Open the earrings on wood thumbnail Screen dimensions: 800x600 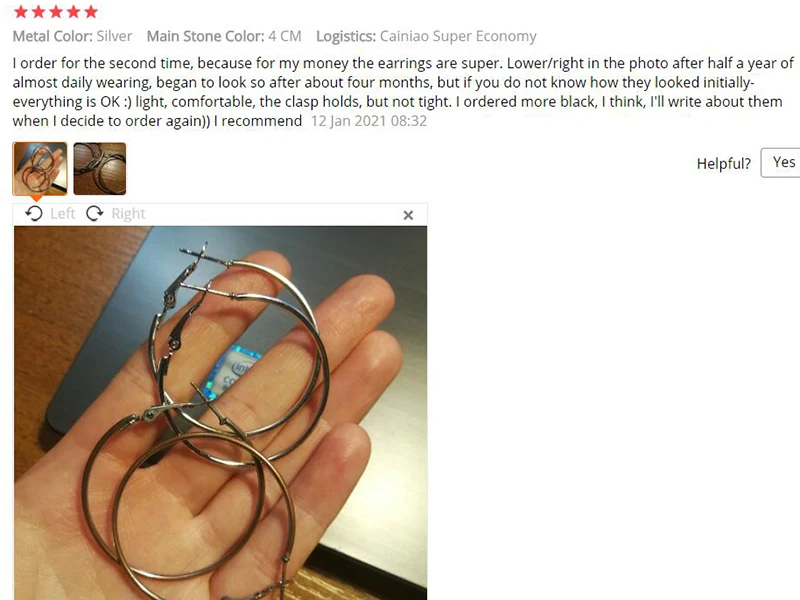99,169
